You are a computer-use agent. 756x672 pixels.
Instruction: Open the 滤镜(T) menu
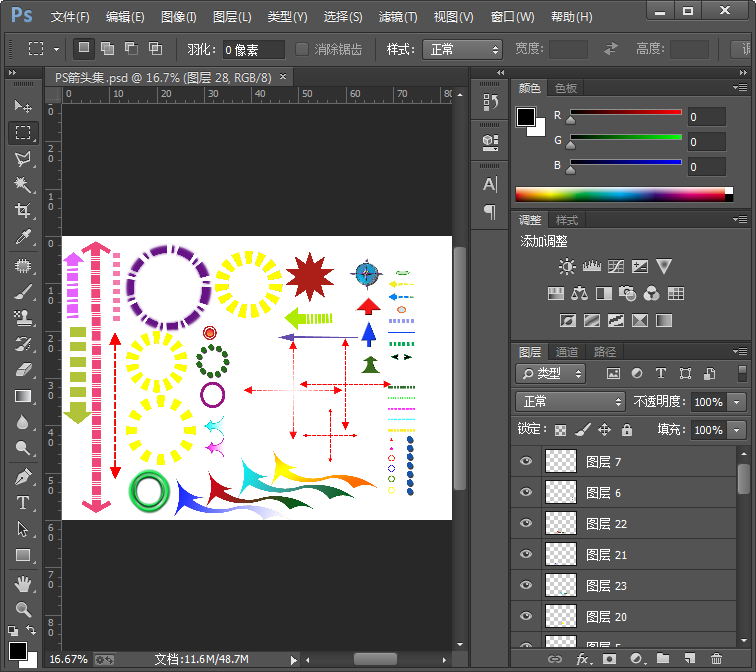click(x=397, y=17)
